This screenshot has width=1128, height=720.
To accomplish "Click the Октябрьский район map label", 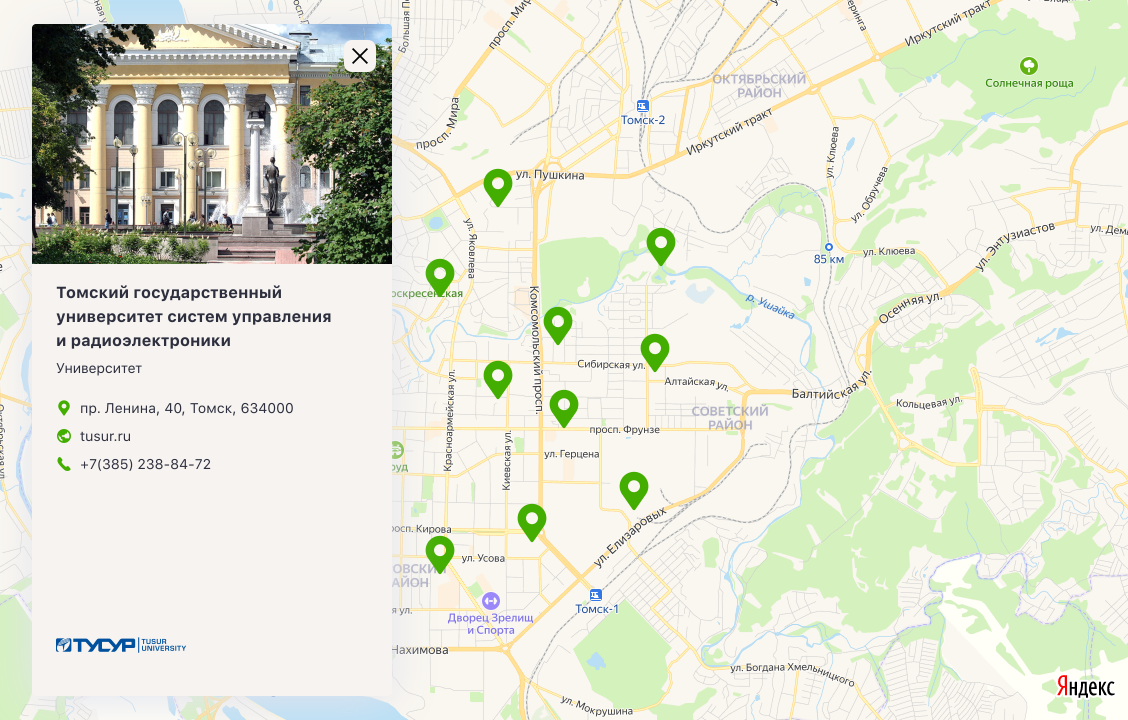I will (x=759, y=86).
